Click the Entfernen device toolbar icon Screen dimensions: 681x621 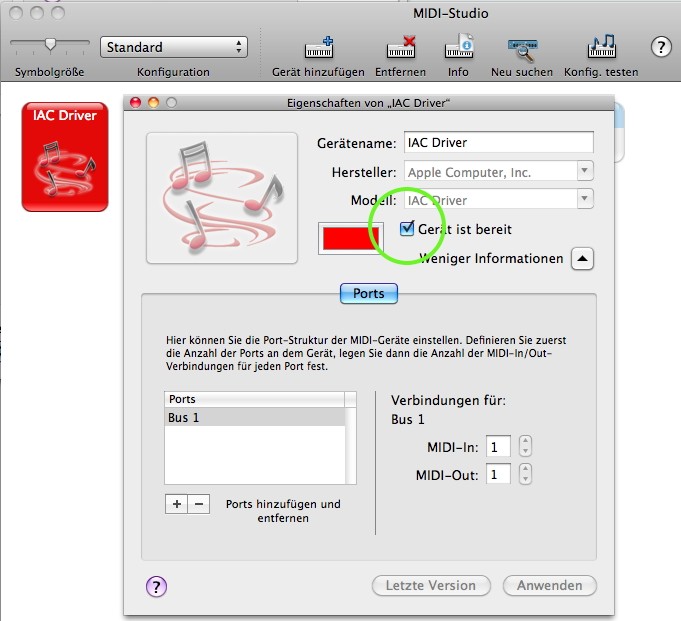point(400,47)
